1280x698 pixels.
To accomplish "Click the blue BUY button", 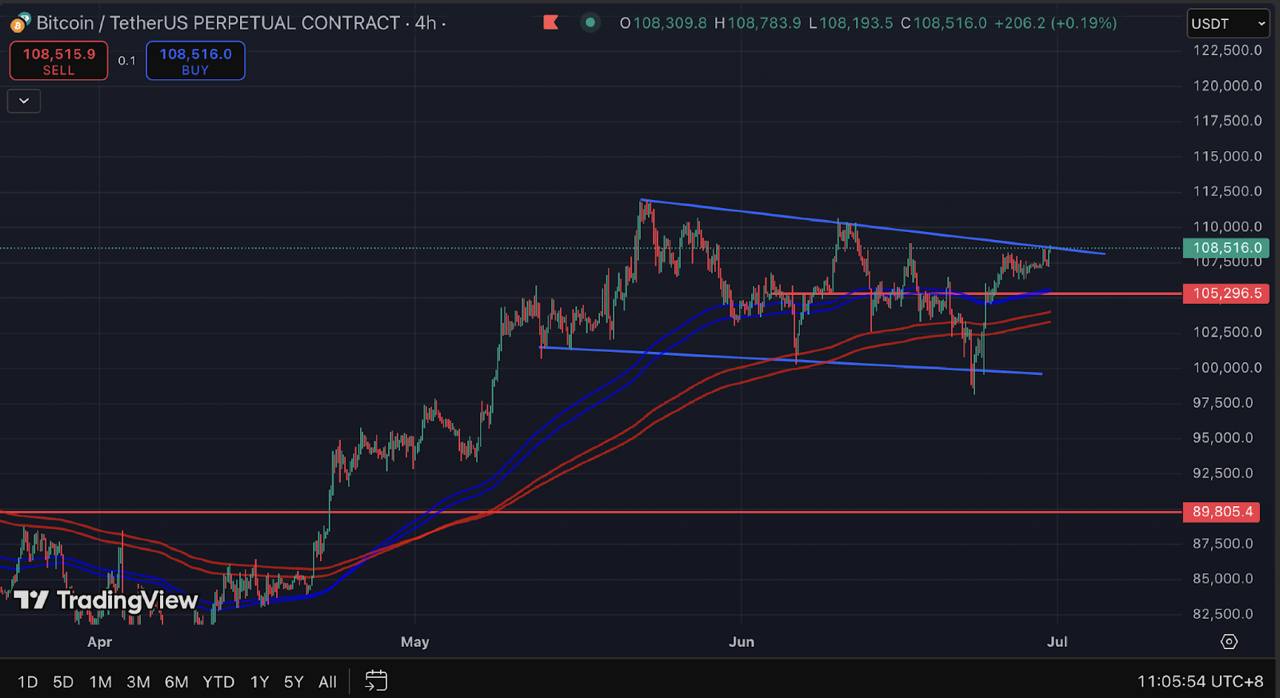I will pos(195,60).
